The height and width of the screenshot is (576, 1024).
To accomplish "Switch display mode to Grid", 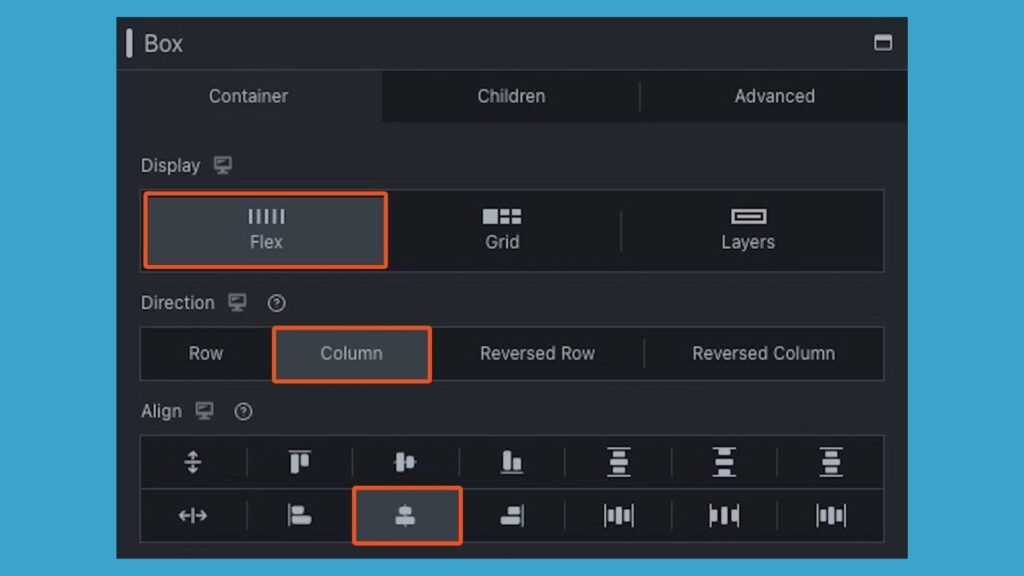I will pyautogui.click(x=502, y=230).
